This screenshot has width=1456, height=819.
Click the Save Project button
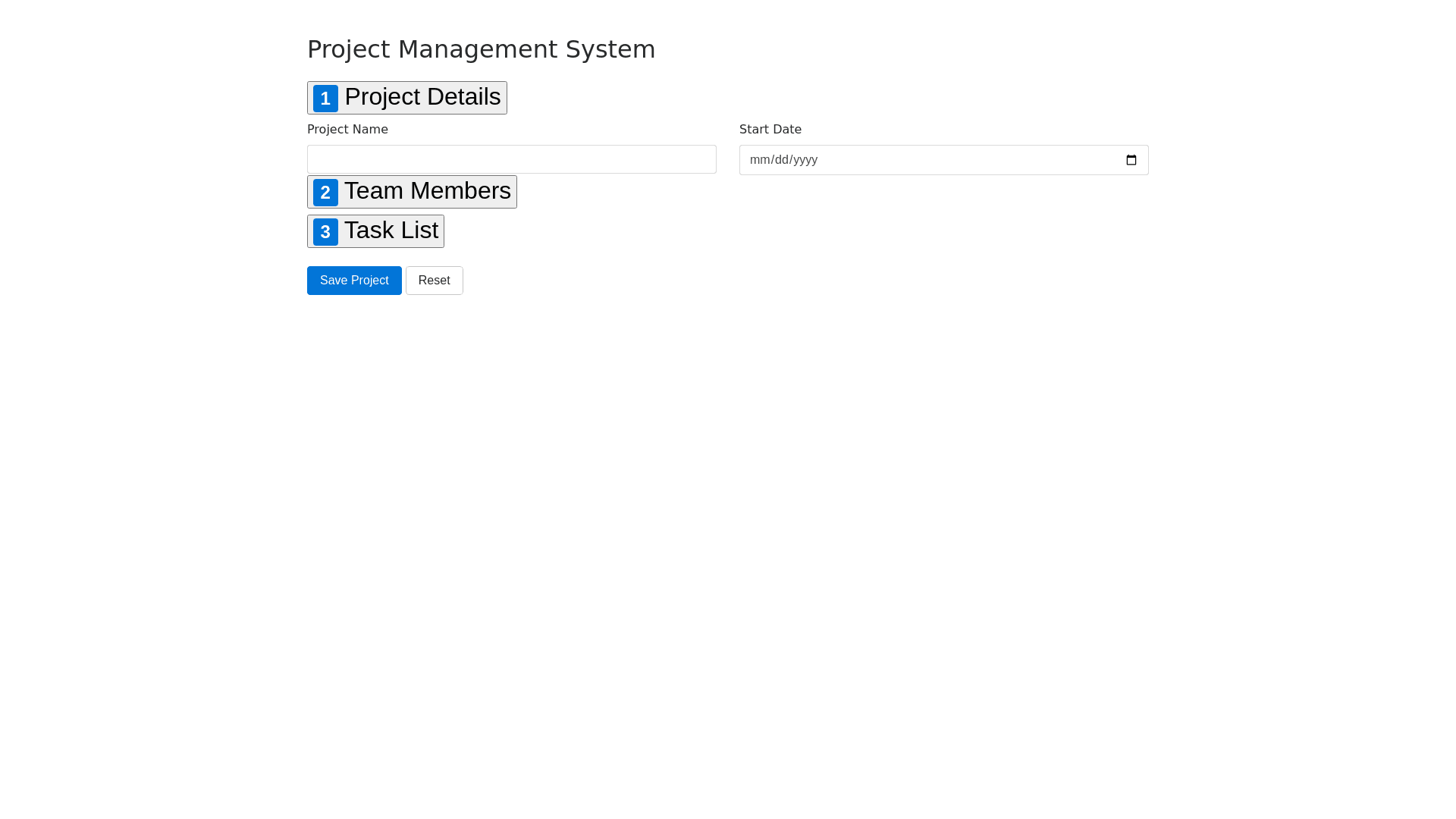click(x=354, y=281)
